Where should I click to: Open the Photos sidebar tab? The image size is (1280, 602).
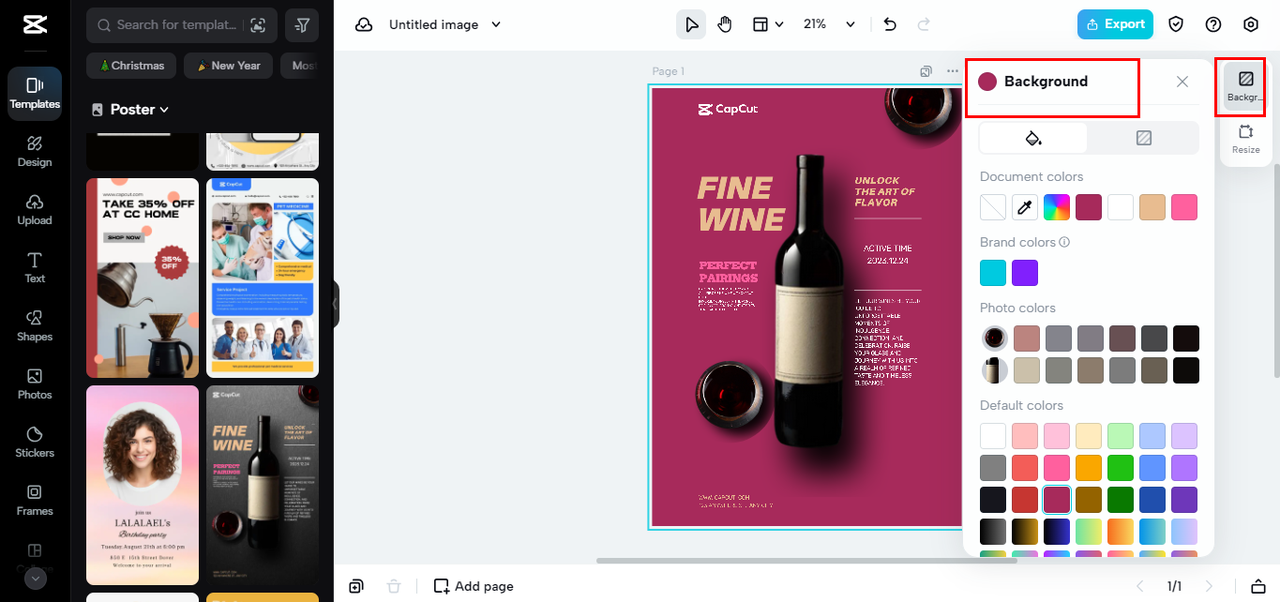tap(35, 383)
